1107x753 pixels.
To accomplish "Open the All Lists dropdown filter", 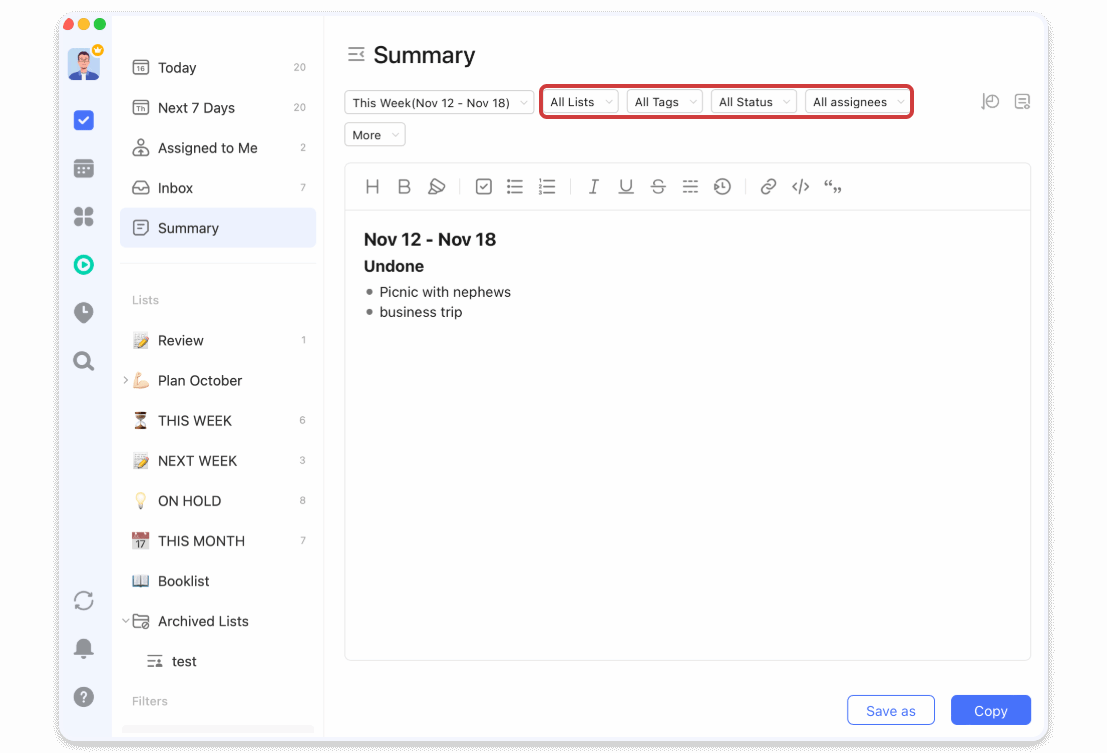I will tap(580, 101).
